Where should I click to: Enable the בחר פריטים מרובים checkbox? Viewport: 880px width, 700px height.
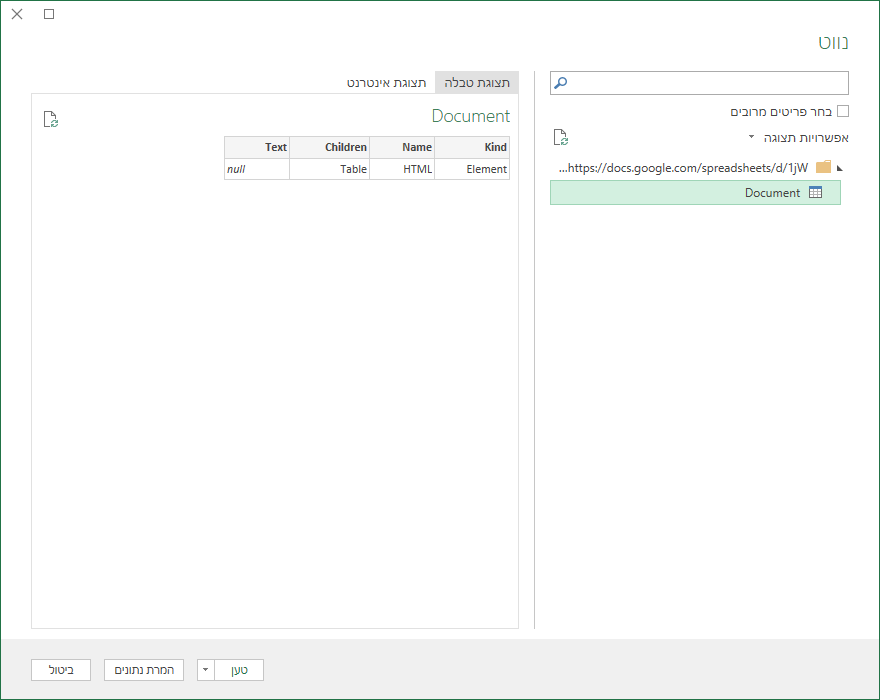pos(842,111)
